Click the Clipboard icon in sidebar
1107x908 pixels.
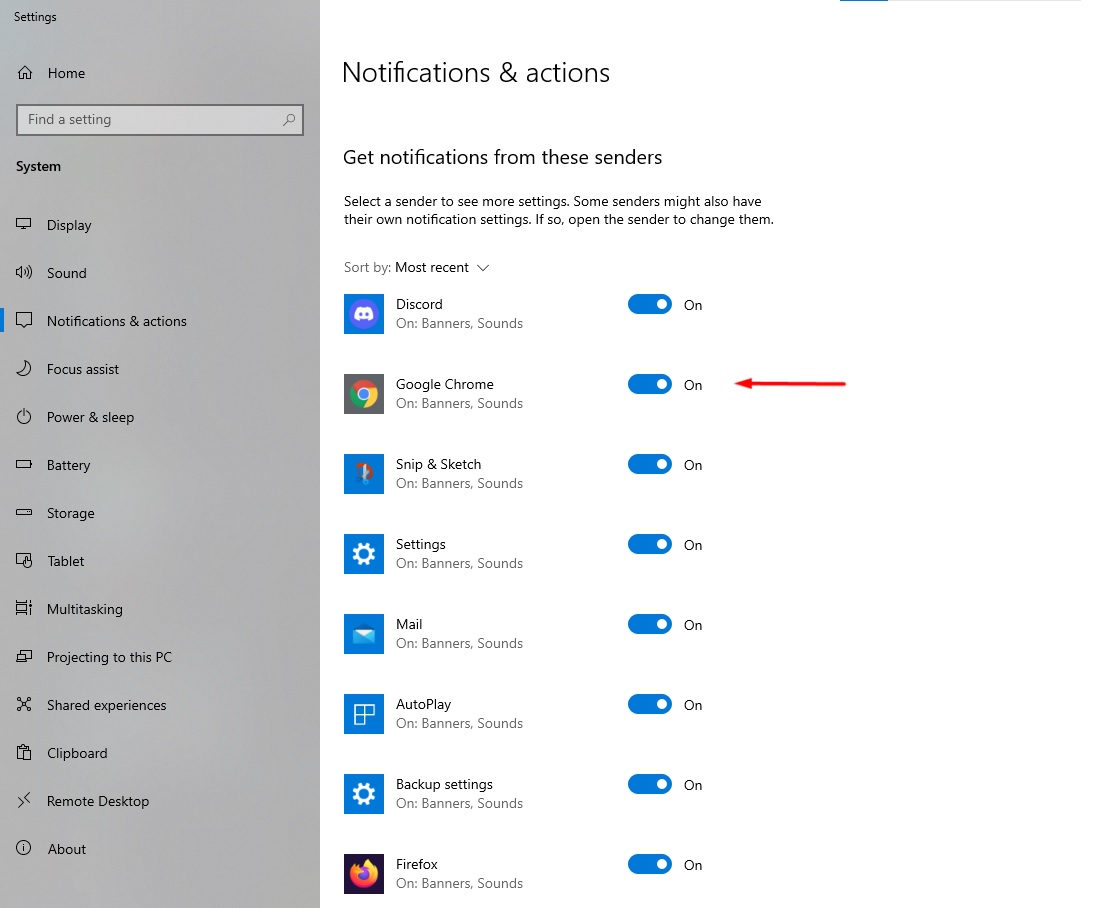point(24,752)
